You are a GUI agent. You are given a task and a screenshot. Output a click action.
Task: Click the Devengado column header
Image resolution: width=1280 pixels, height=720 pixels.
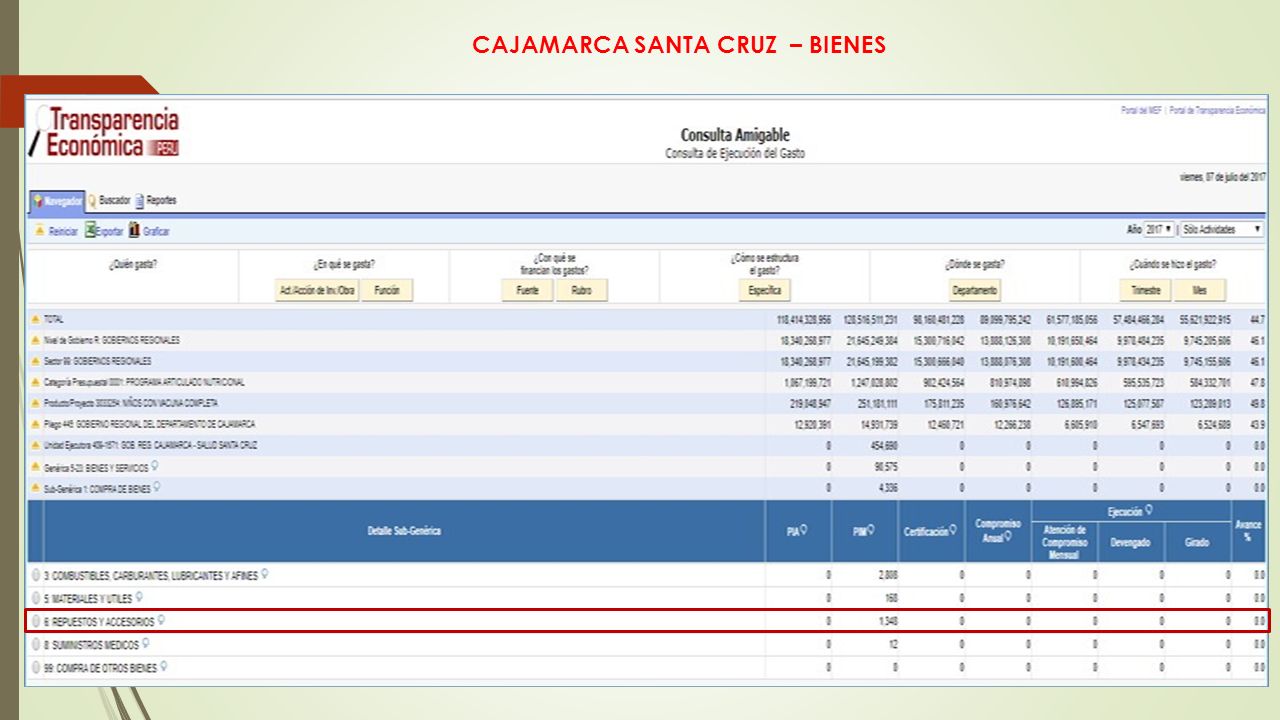tap(1131, 542)
